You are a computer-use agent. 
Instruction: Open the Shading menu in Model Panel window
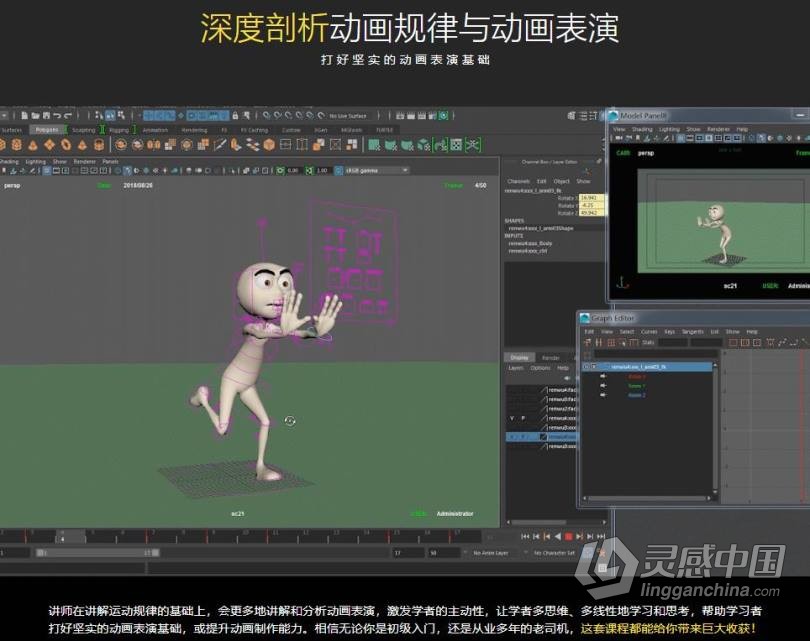point(642,129)
